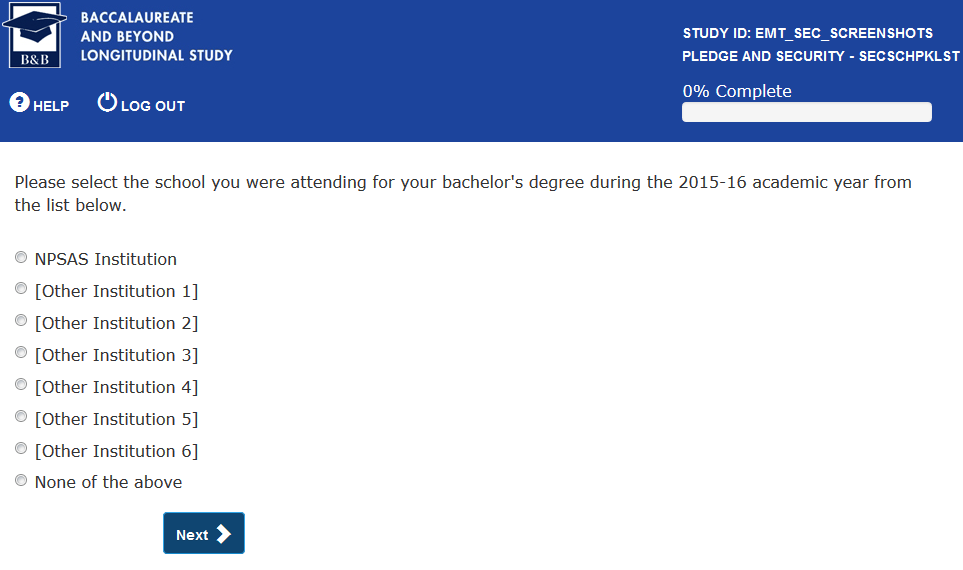Click the survey completion progress bar
Screen dimensions: 963x570
pyautogui.click(x=806, y=112)
